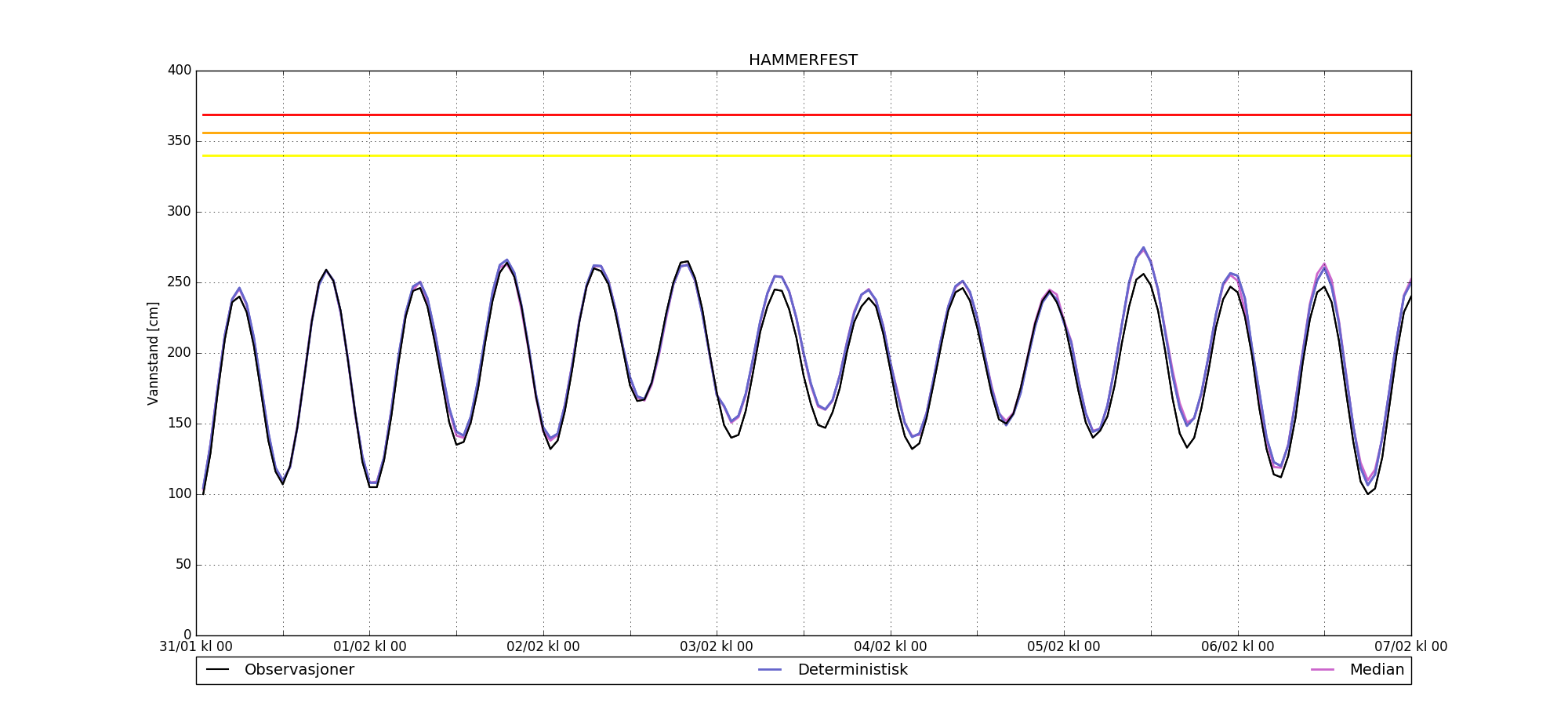Click the 250 value on the vertical axis
Image resolution: width=1568 pixels, height=706 pixels.
[x=180, y=282]
